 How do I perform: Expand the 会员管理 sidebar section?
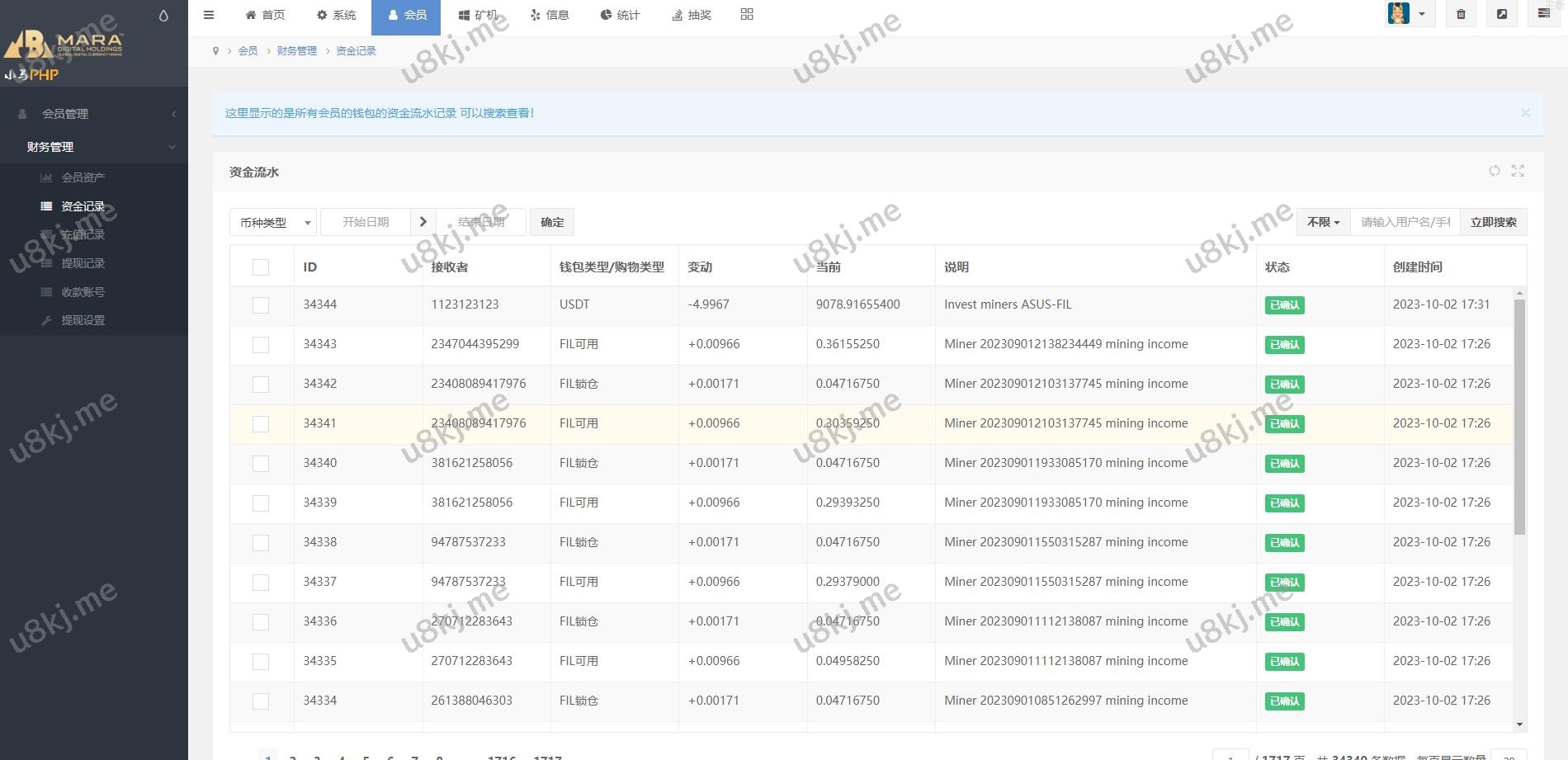pos(94,114)
